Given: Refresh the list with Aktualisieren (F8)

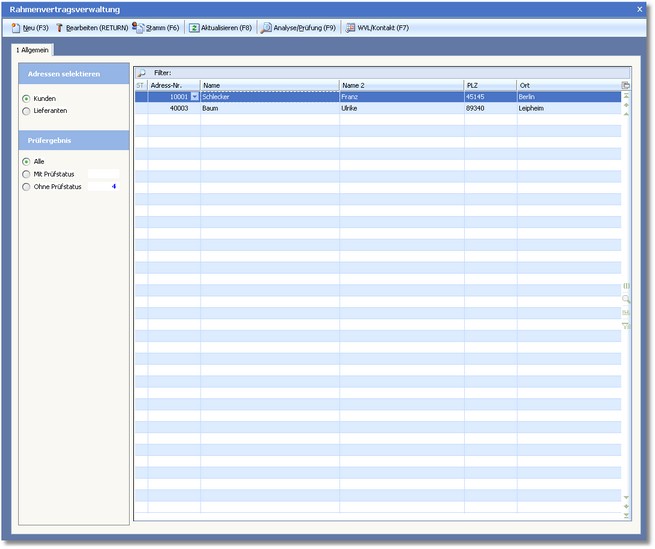Looking at the screenshot, I should (221, 28).
